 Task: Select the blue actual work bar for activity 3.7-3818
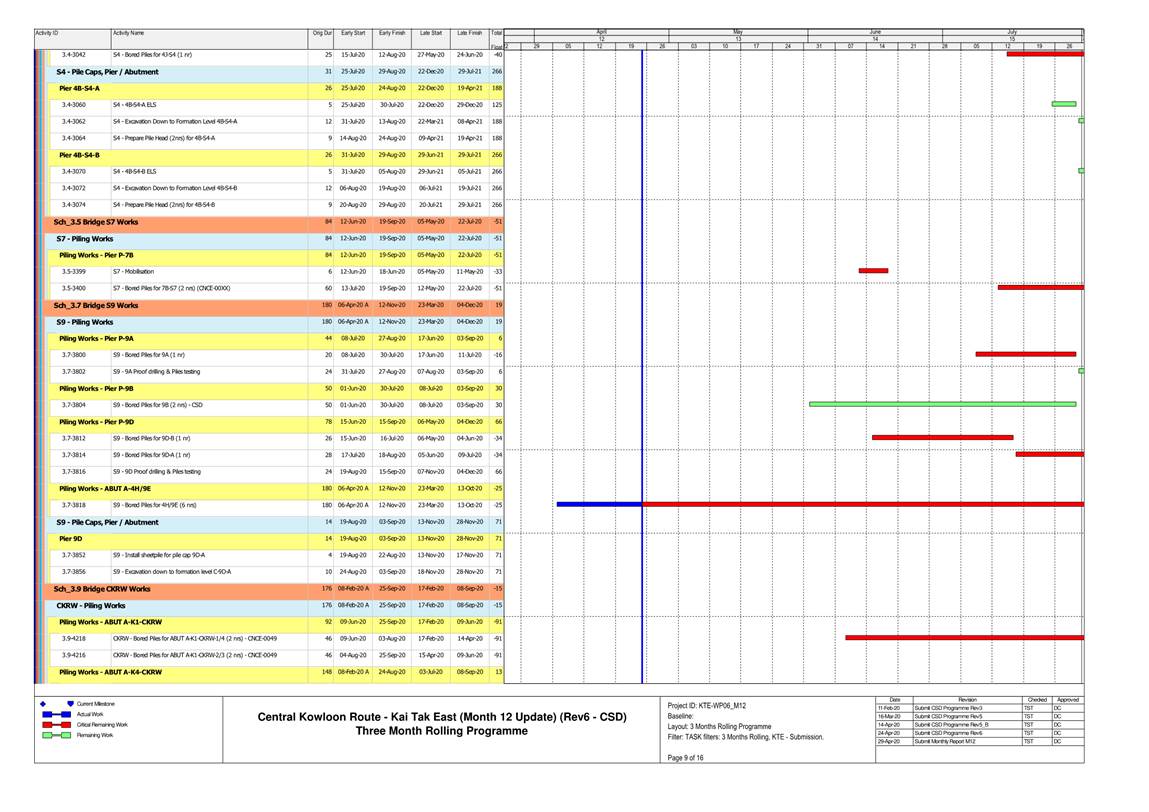(598, 504)
